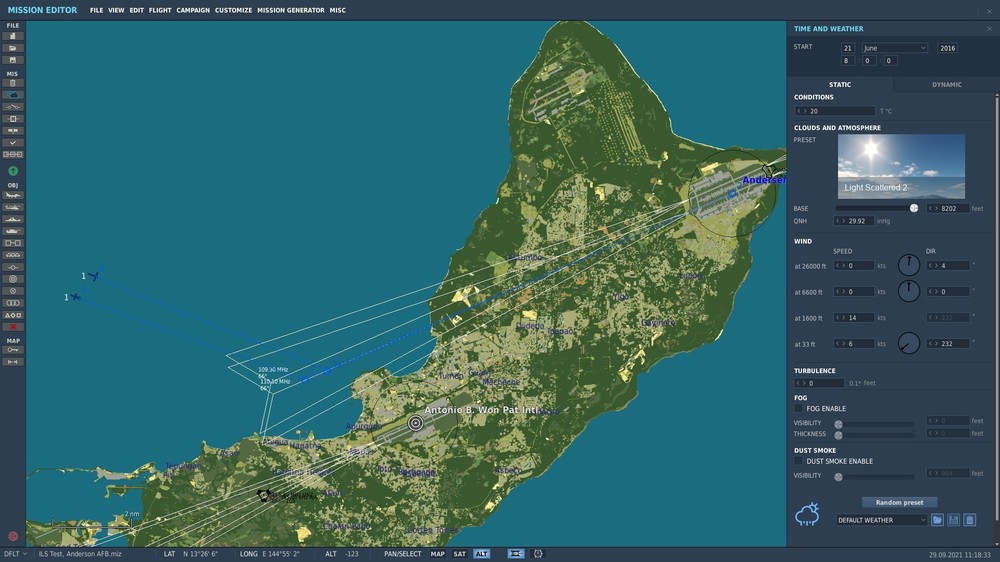Click the start year field 2016
1000x562 pixels.
point(947,48)
